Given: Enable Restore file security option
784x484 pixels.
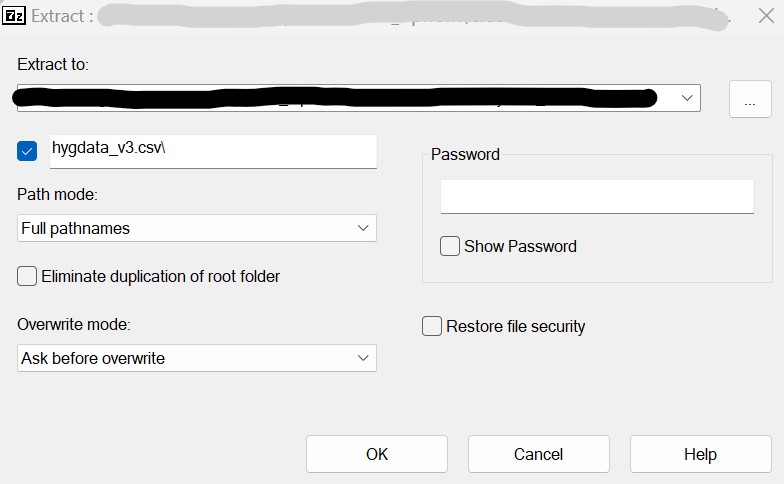Looking at the screenshot, I should pos(432,326).
